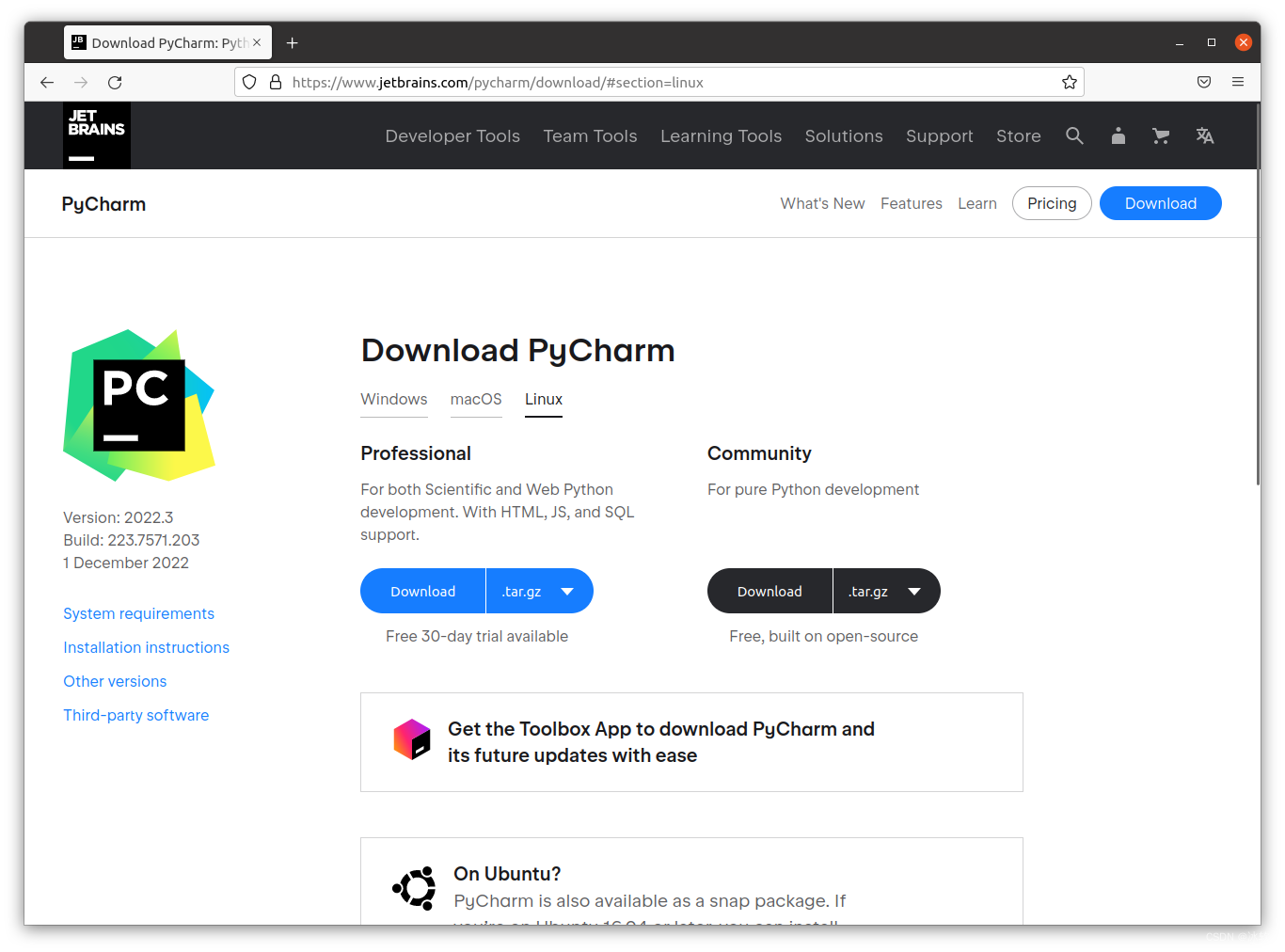This screenshot has height=952, width=1285.
Task: Open Solutions menu
Action: pyautogui.click(x=844, y=136)
